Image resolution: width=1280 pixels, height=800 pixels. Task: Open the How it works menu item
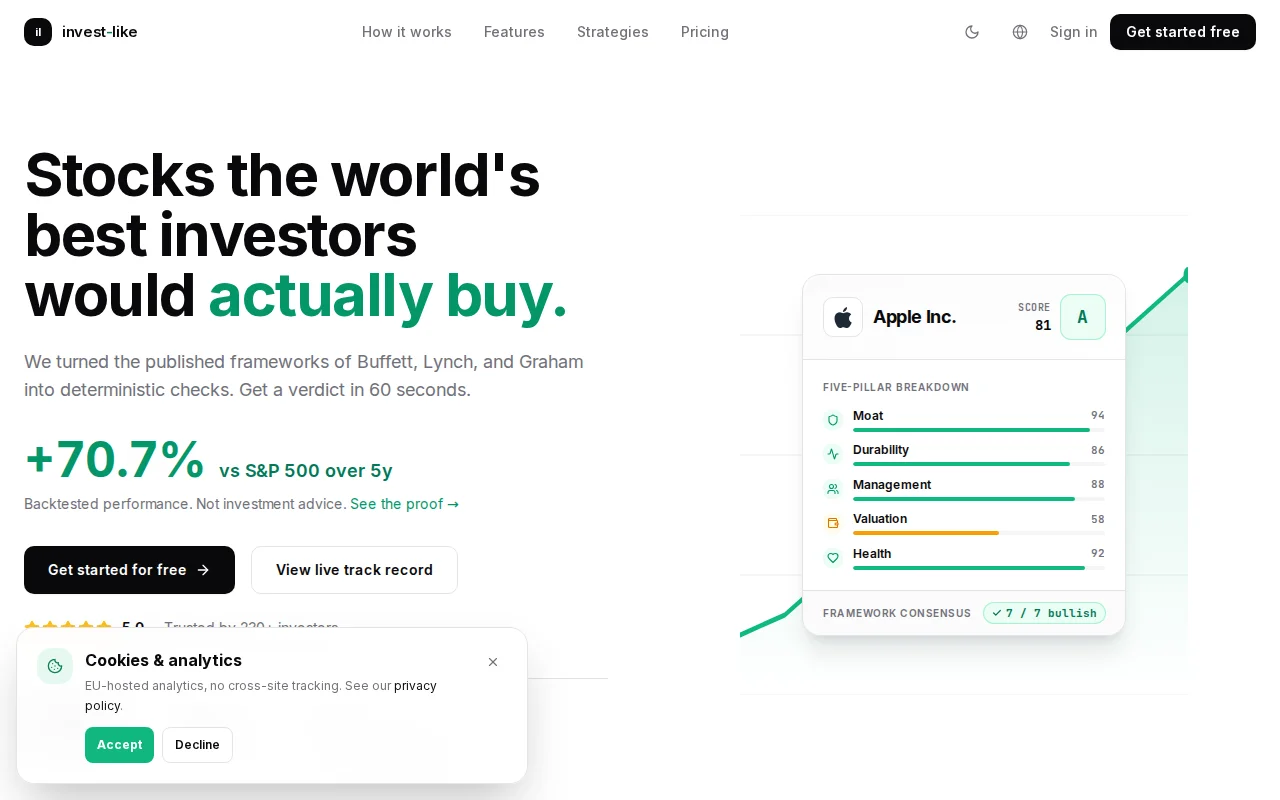(x=407, y=32)
